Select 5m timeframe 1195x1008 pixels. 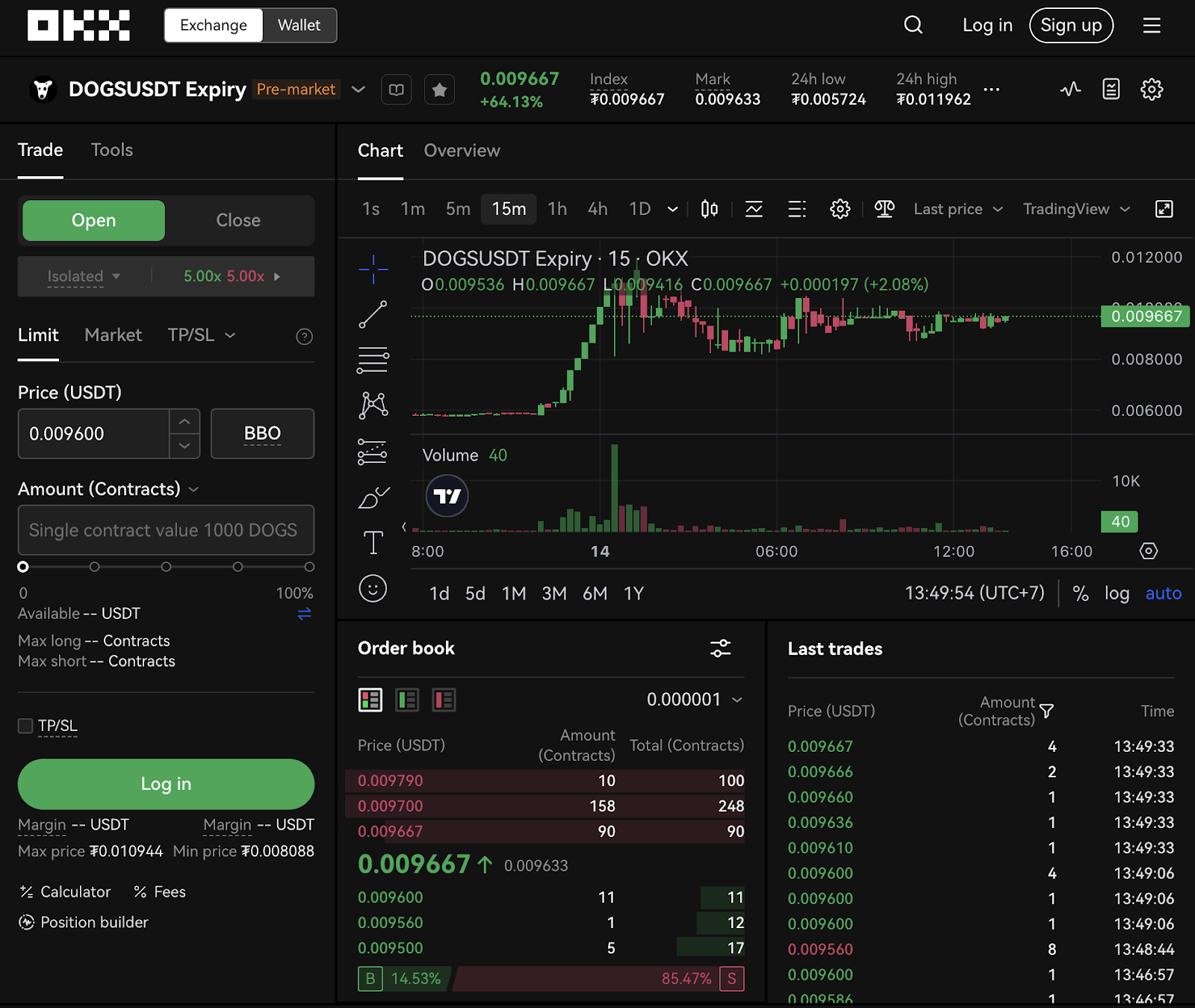tap(458, 209)
